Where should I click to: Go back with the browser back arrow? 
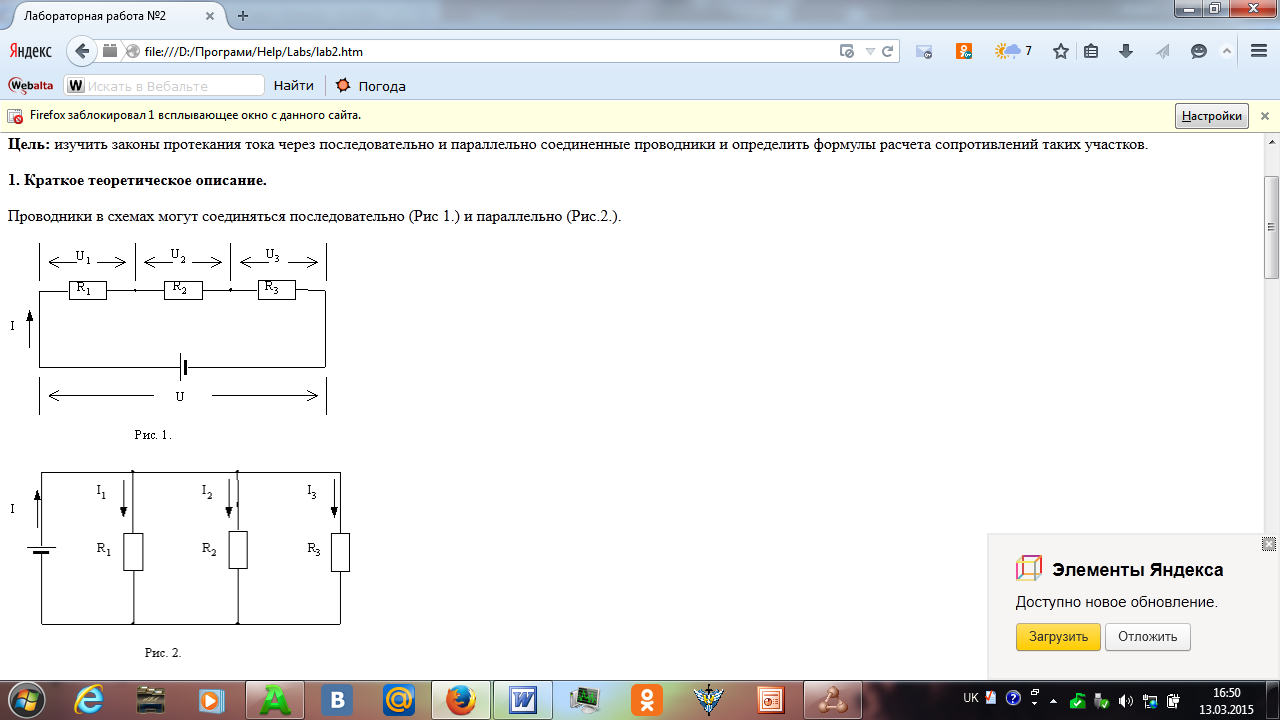pos(83,51)
